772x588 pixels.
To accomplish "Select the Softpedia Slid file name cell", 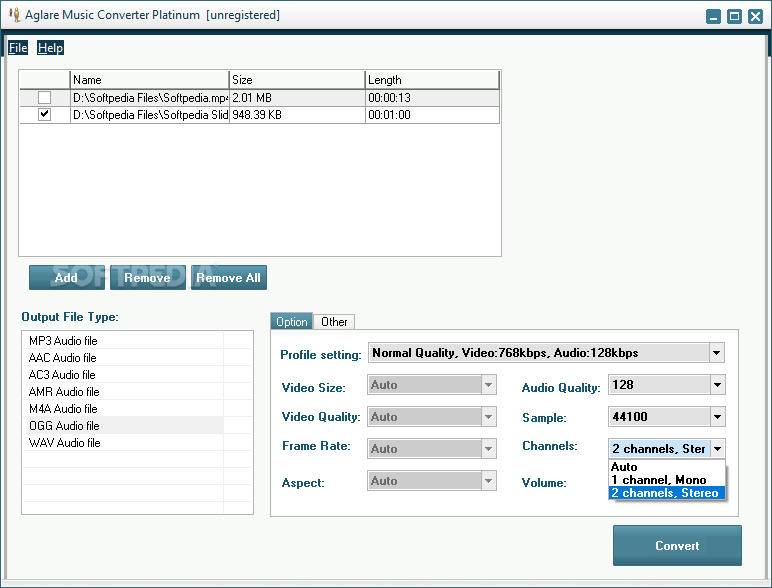I will coord(150,115).
